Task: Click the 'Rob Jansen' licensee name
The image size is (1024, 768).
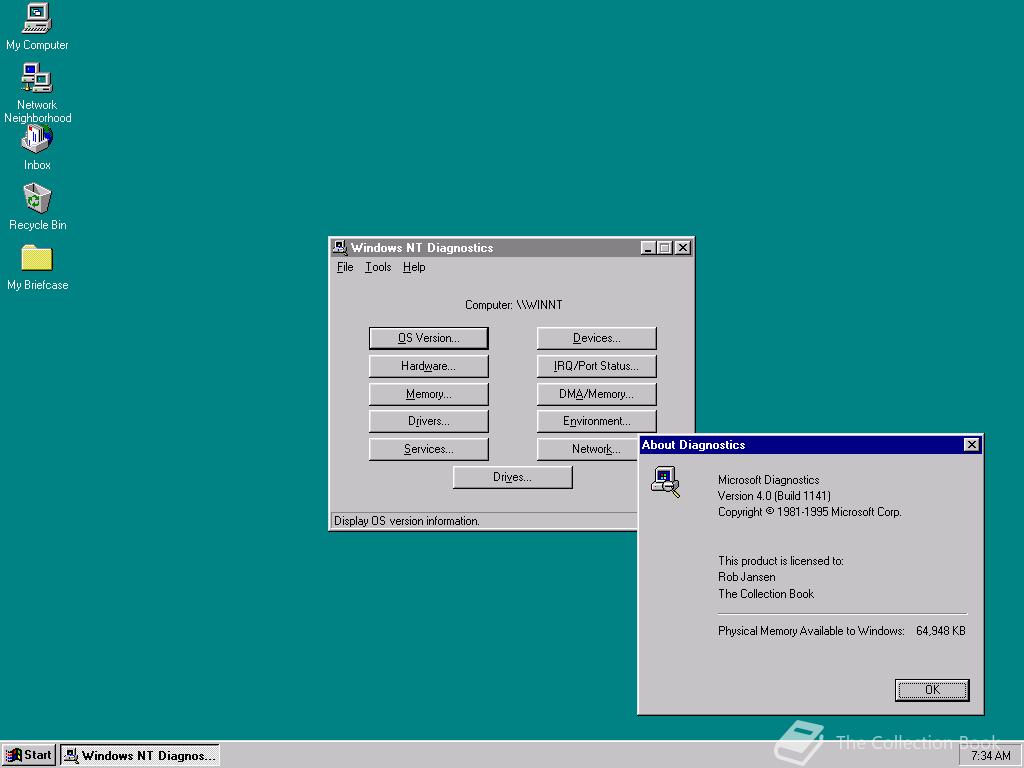Action: pyautogui.click(x=746, y=577)
